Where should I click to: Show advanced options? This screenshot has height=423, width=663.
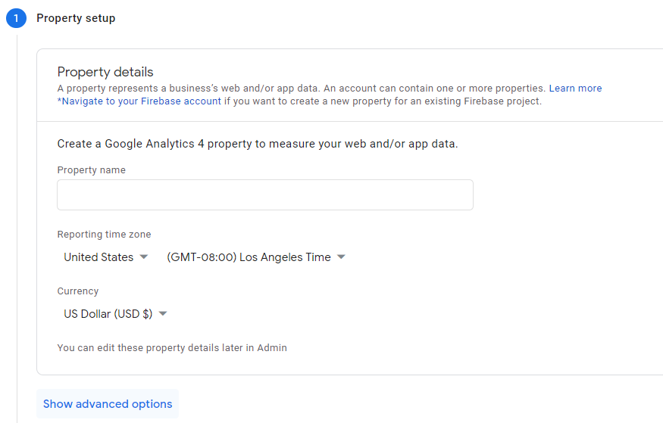tap(107, 404)
